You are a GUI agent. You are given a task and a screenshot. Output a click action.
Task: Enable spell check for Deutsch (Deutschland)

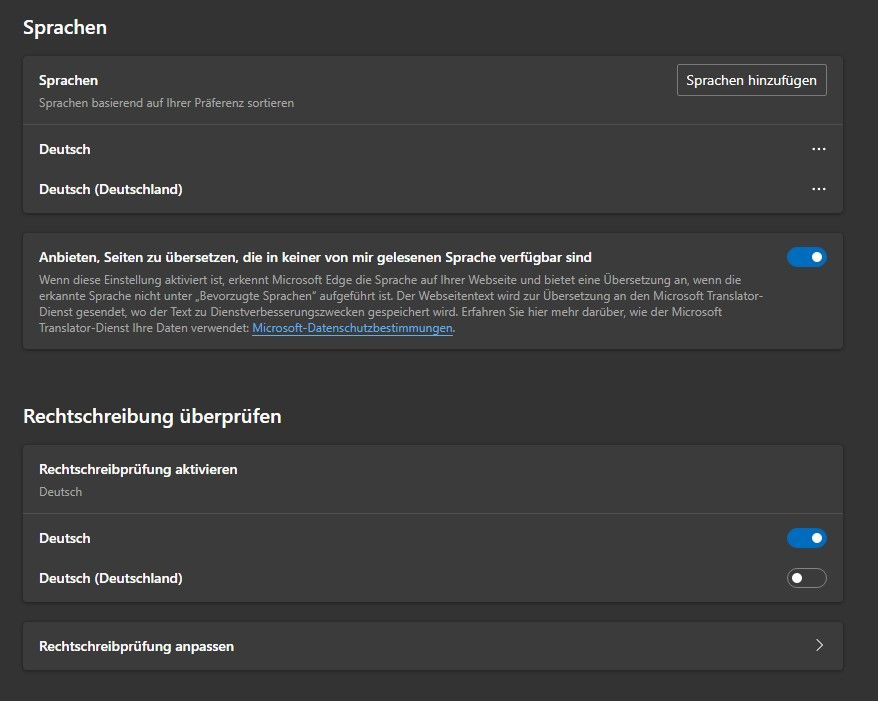point(807,578)
